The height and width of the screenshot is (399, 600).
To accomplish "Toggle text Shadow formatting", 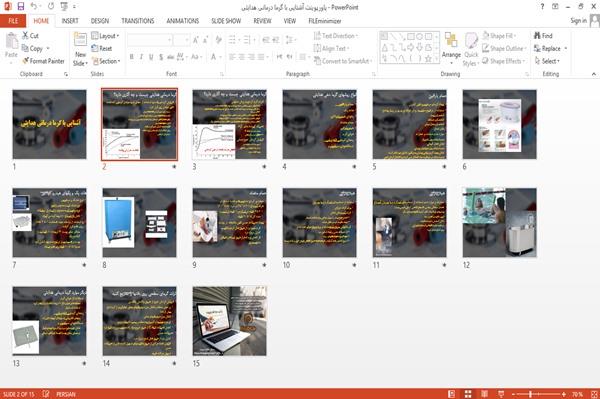I will pyautogui.click(x=161, y=57).
